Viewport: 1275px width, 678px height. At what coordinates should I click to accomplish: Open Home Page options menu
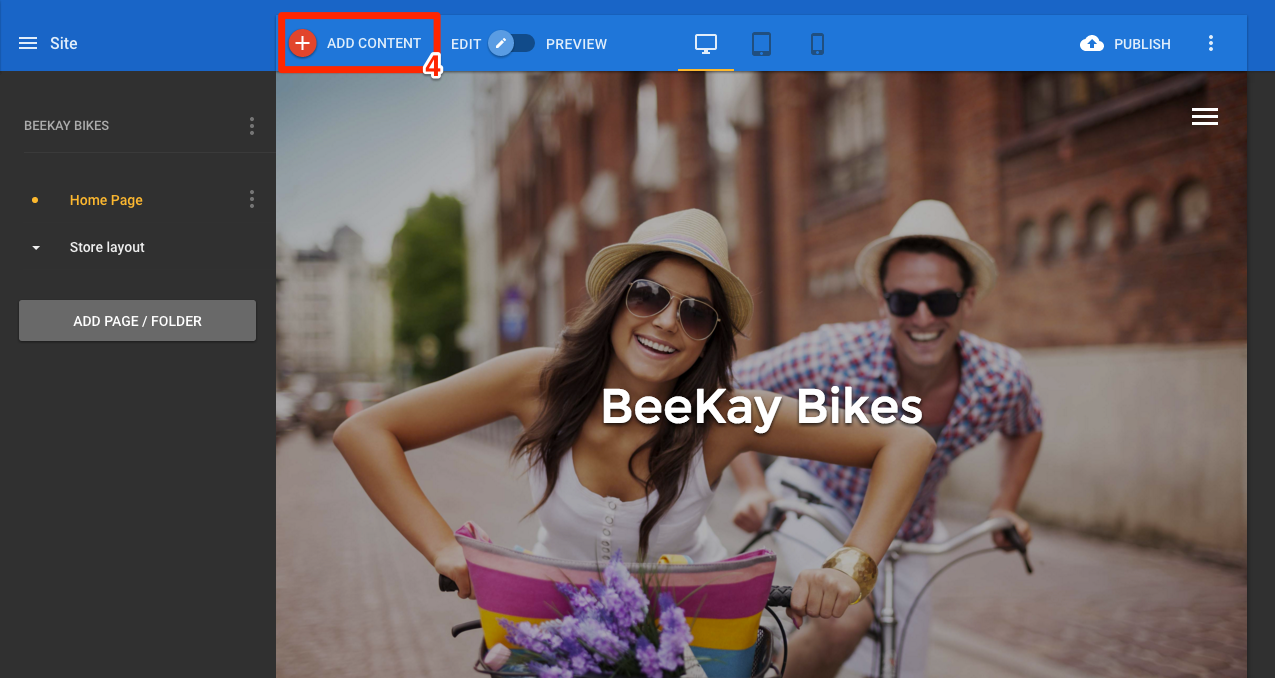point(252,200)
